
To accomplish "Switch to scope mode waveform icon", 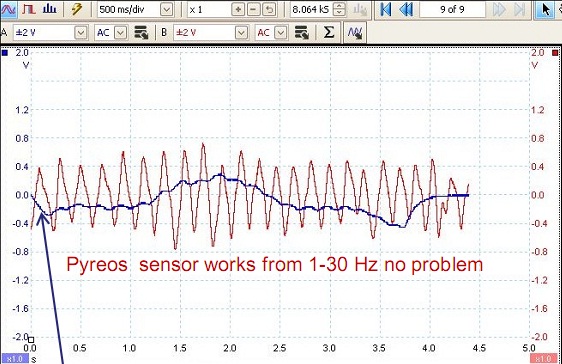I will coord(7,9).
